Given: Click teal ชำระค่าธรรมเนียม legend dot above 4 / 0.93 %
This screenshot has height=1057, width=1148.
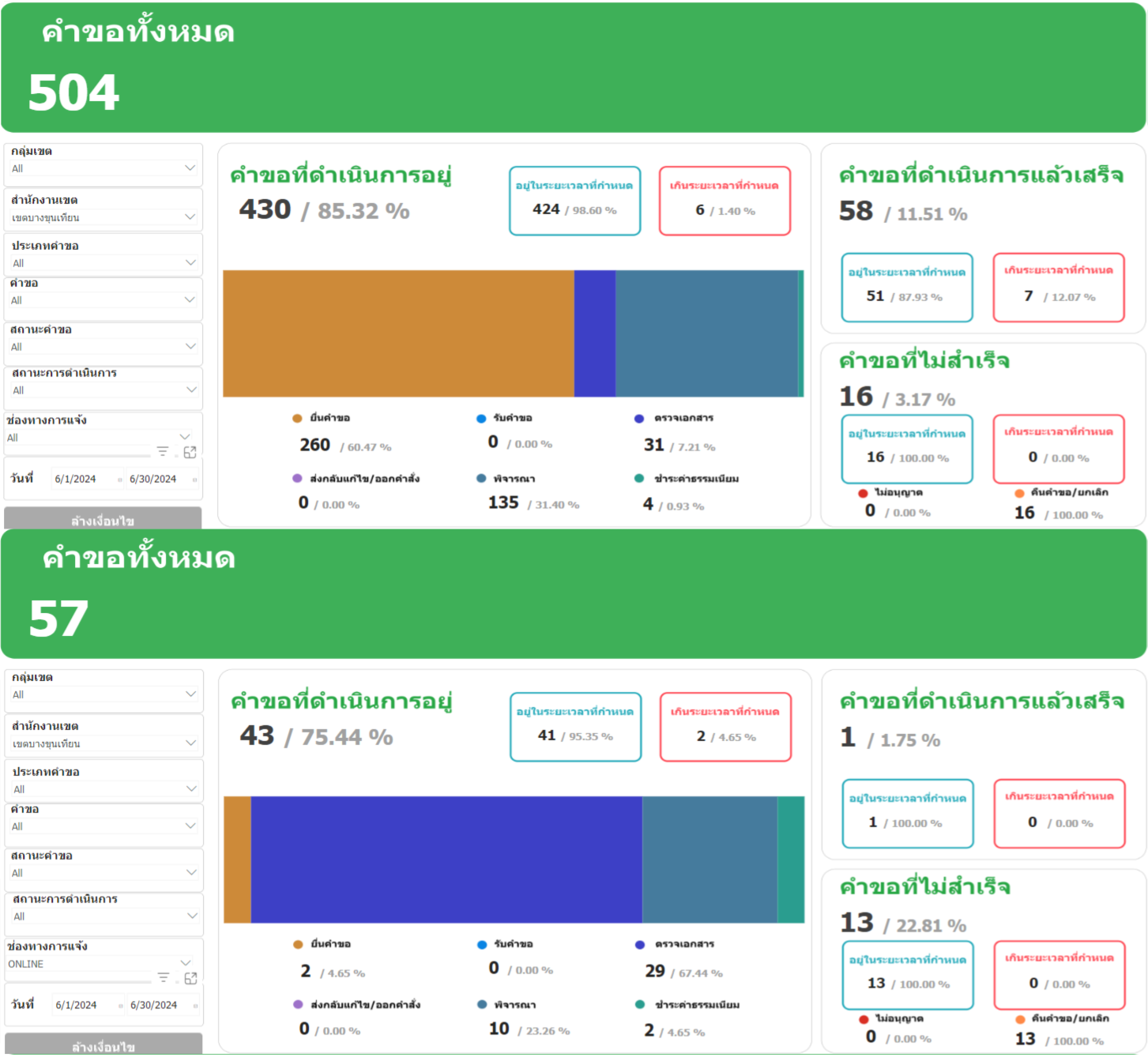Looking at the screenshot, I should 639,479.
